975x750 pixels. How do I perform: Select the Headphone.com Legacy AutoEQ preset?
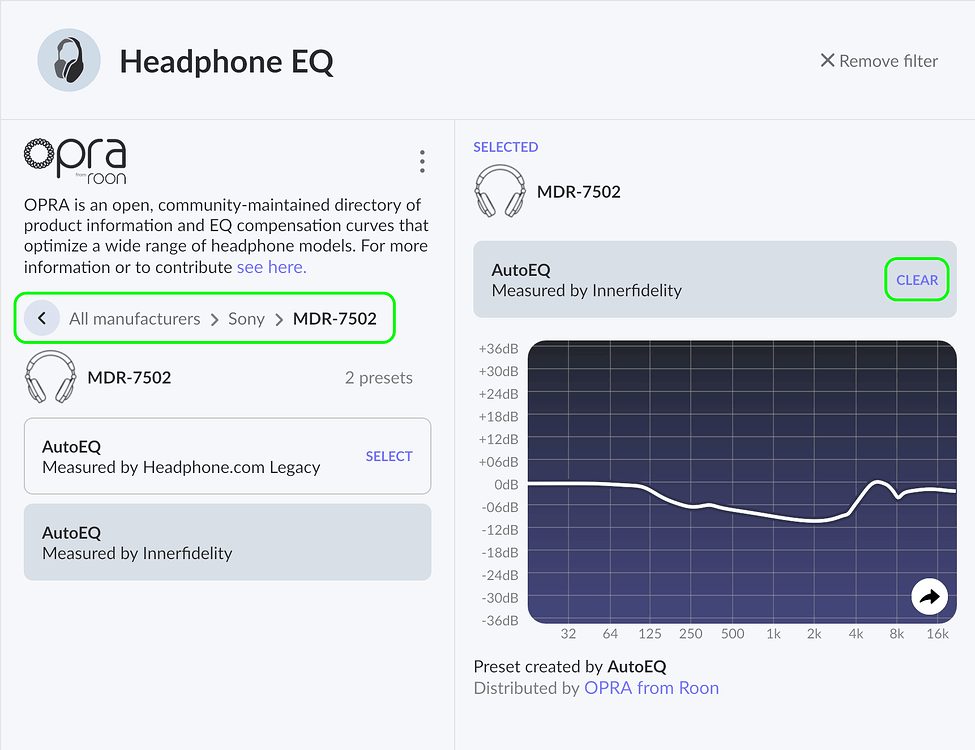tap(389, 456)
